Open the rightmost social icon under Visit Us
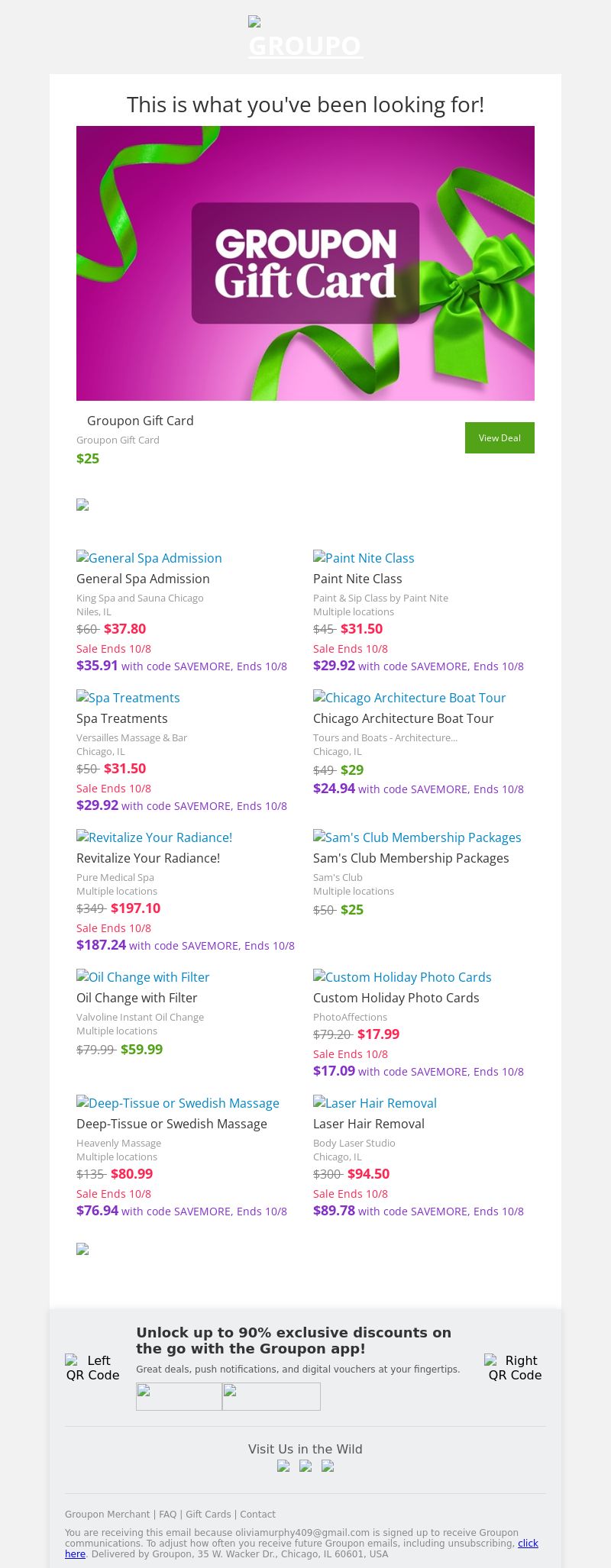The image size is (611, 1568). point(328,1466)
